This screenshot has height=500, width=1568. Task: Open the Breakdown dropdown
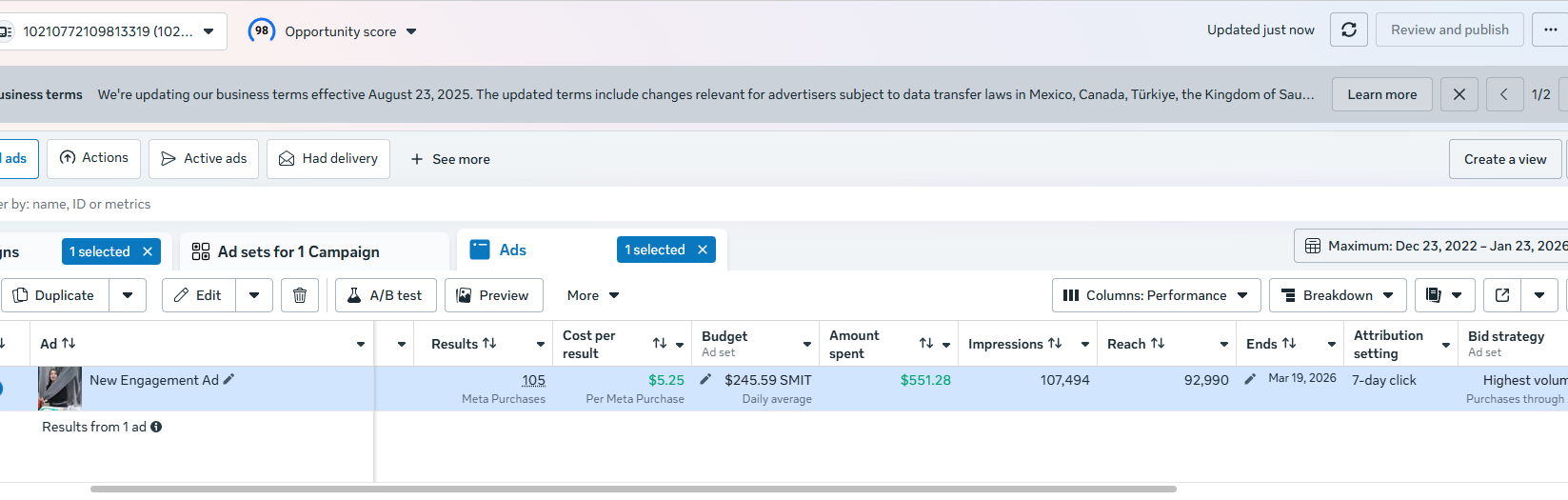click(x=1337, y=295)
